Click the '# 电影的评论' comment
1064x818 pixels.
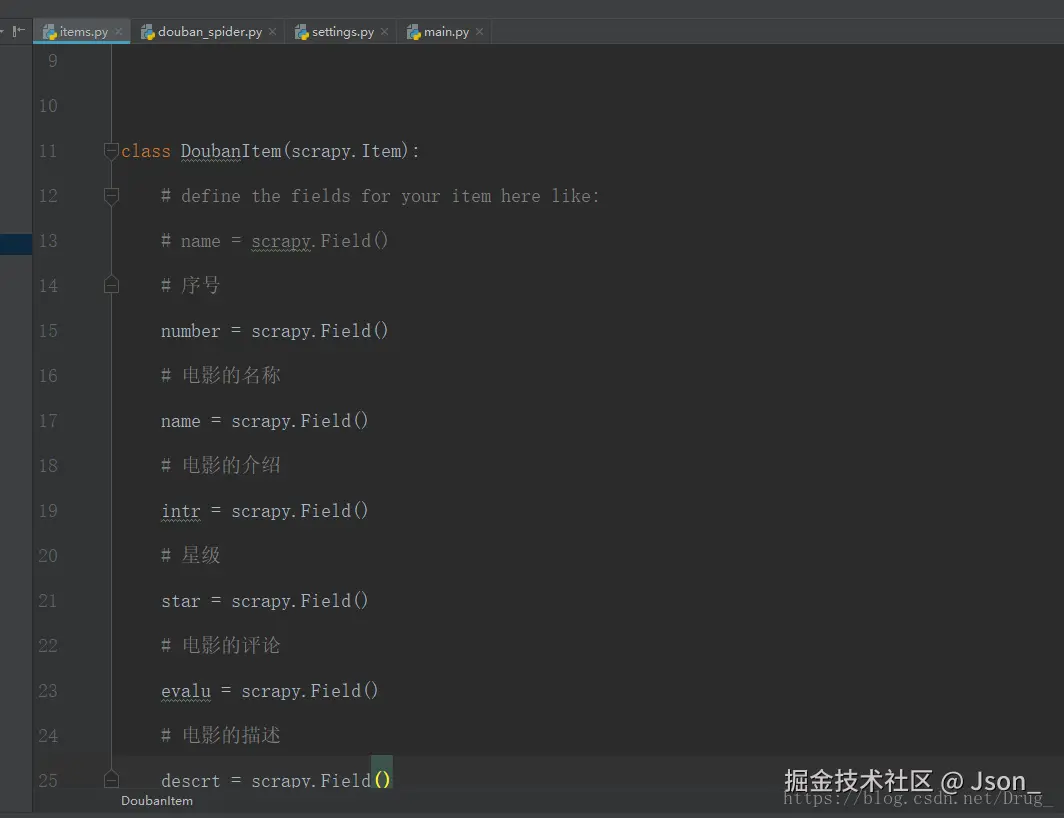[x=221, y=646]
